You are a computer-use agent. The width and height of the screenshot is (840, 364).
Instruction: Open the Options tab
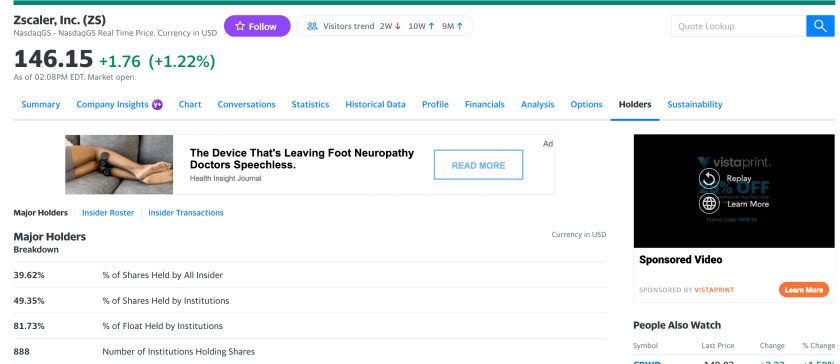pyautogui.click(x=587, y=105)
